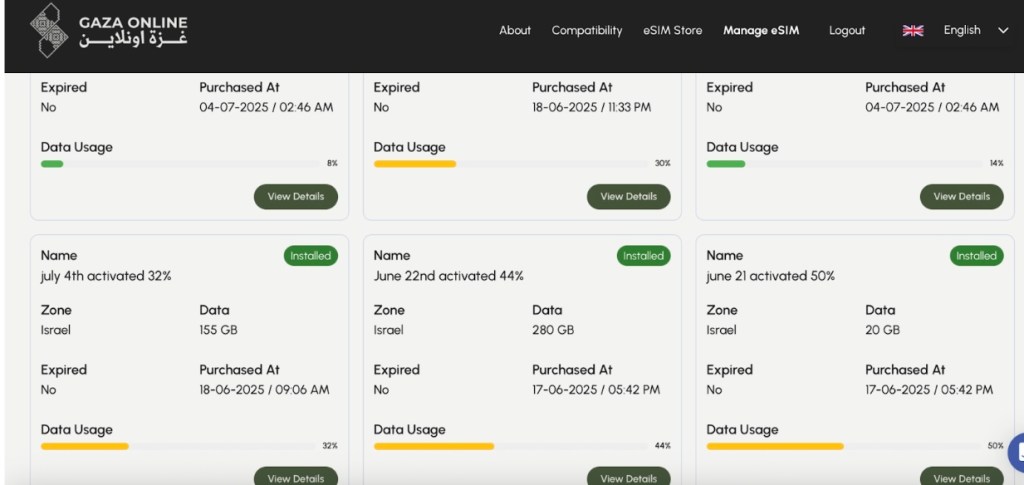Click the 44% data usage bar
1024x485 pixels.
(510, 446)
